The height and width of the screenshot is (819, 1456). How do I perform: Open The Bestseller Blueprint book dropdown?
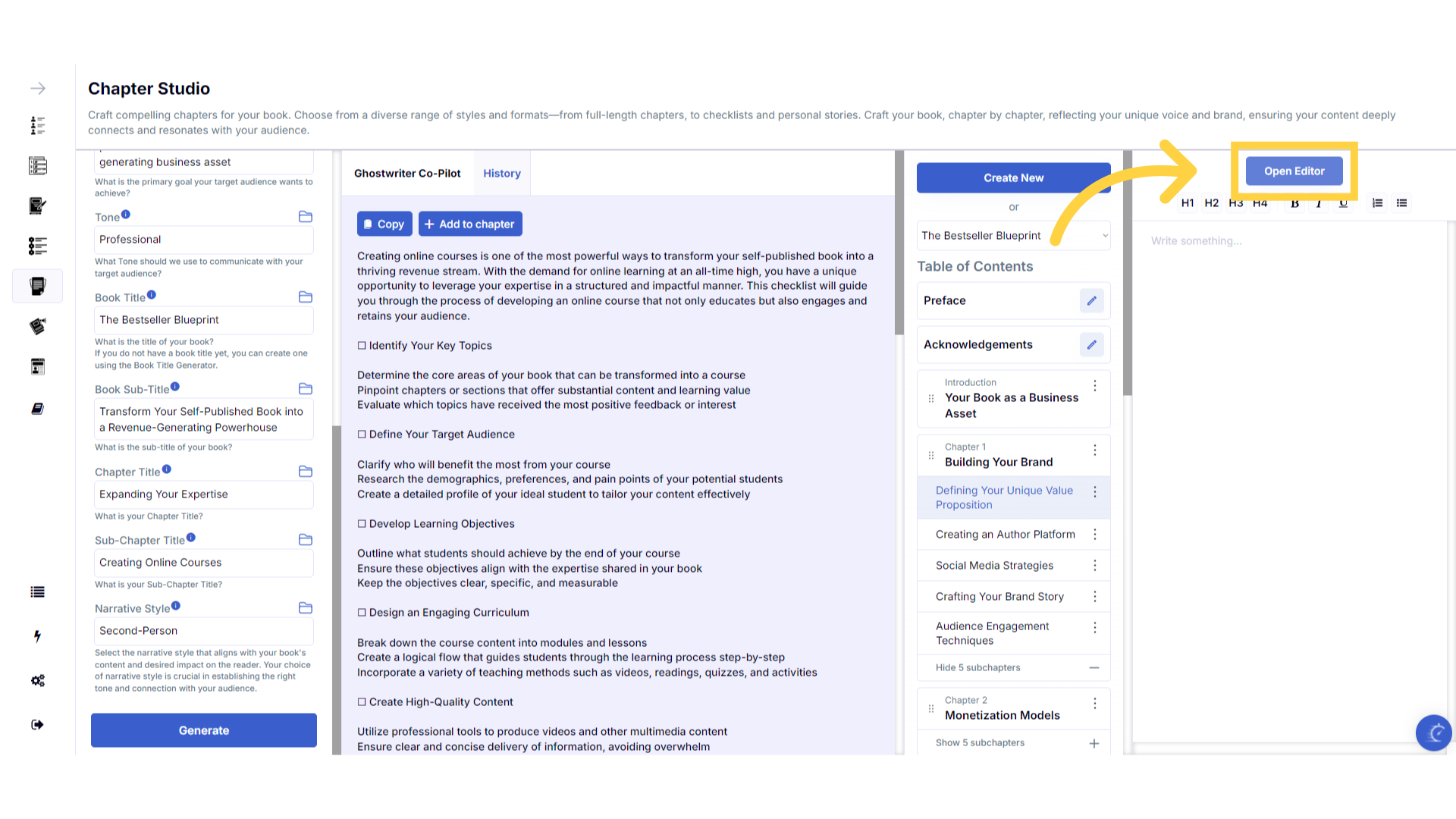pyautogui.click(x=1013, y=236)
